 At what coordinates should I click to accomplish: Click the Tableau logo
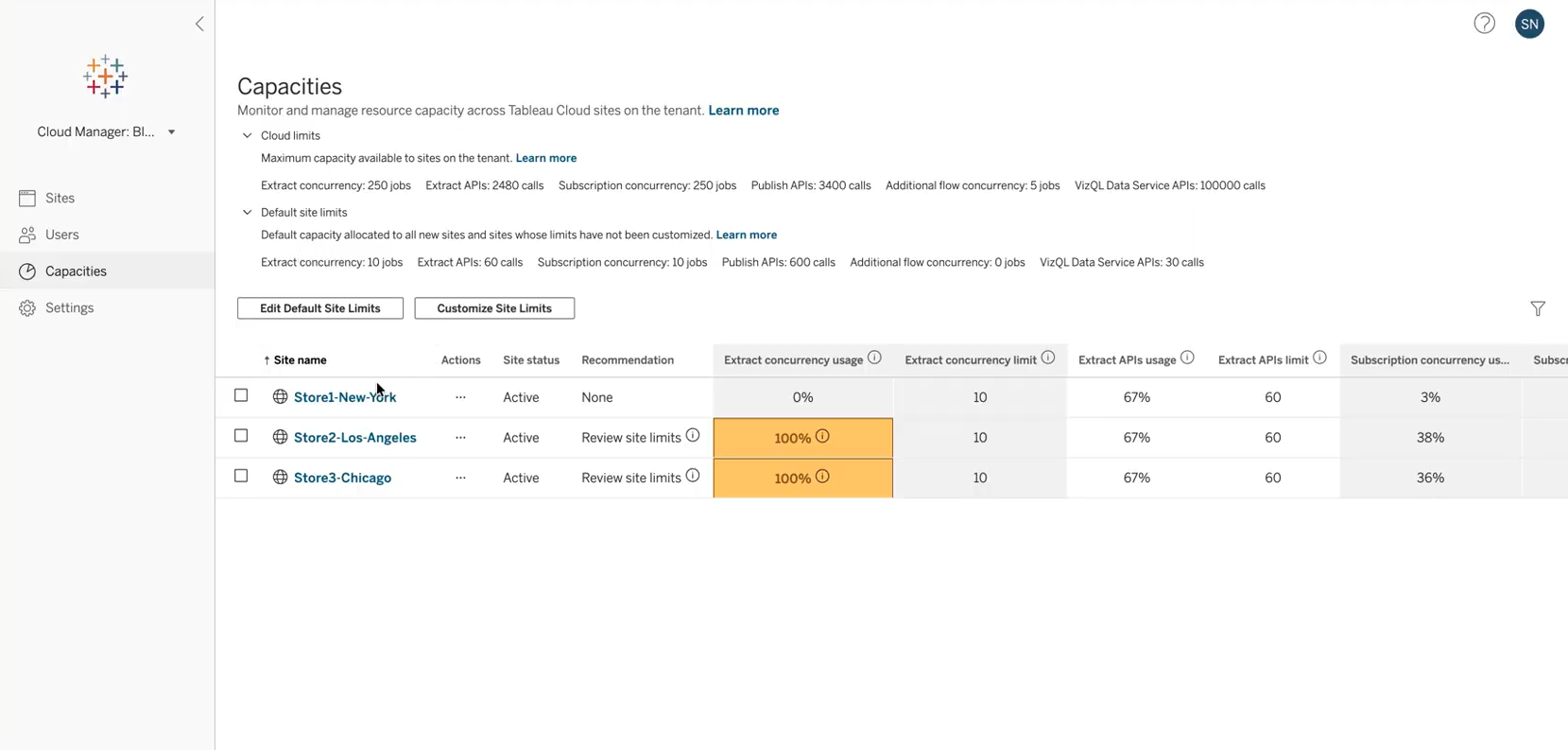pyautogui.click(x=105, y=77)
